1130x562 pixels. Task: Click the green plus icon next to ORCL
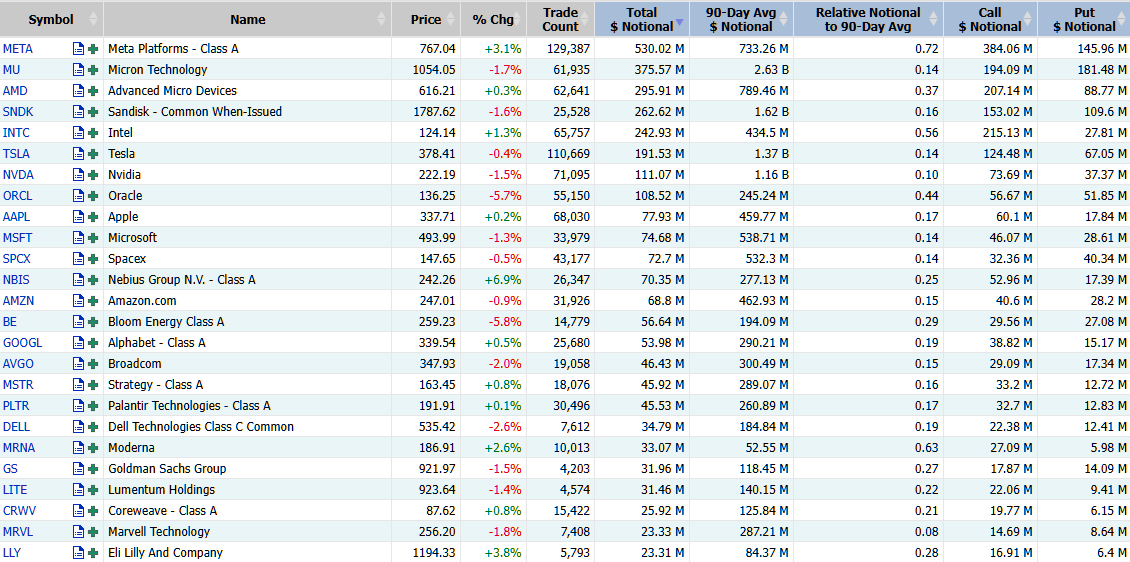tap(93, 195)
